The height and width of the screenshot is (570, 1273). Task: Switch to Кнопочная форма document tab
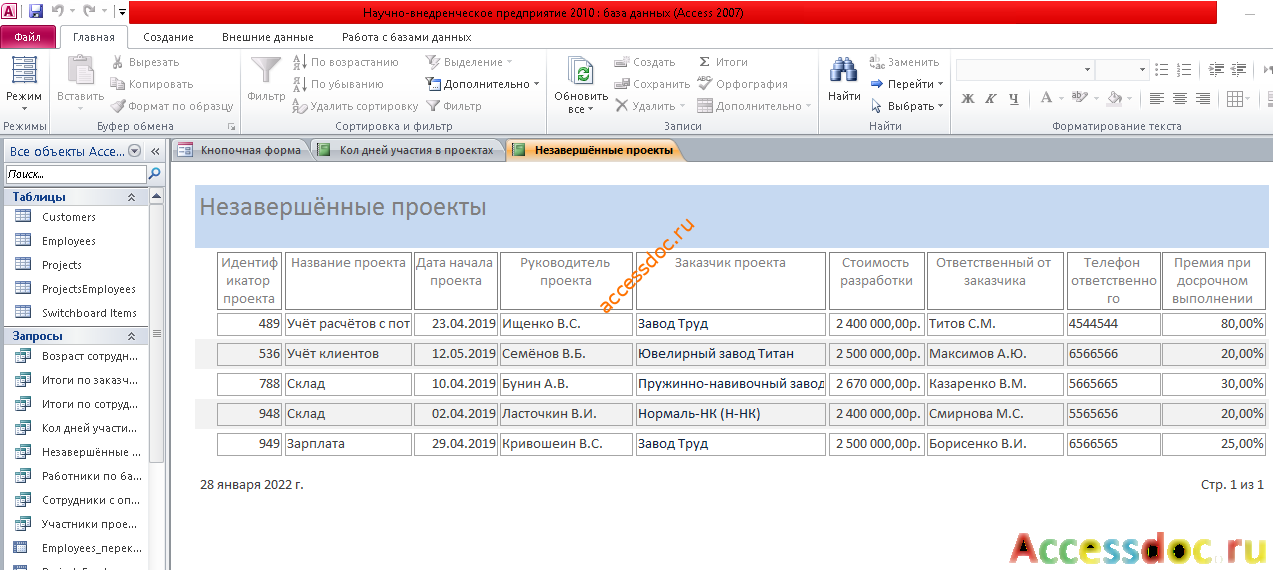click(240, 150)
